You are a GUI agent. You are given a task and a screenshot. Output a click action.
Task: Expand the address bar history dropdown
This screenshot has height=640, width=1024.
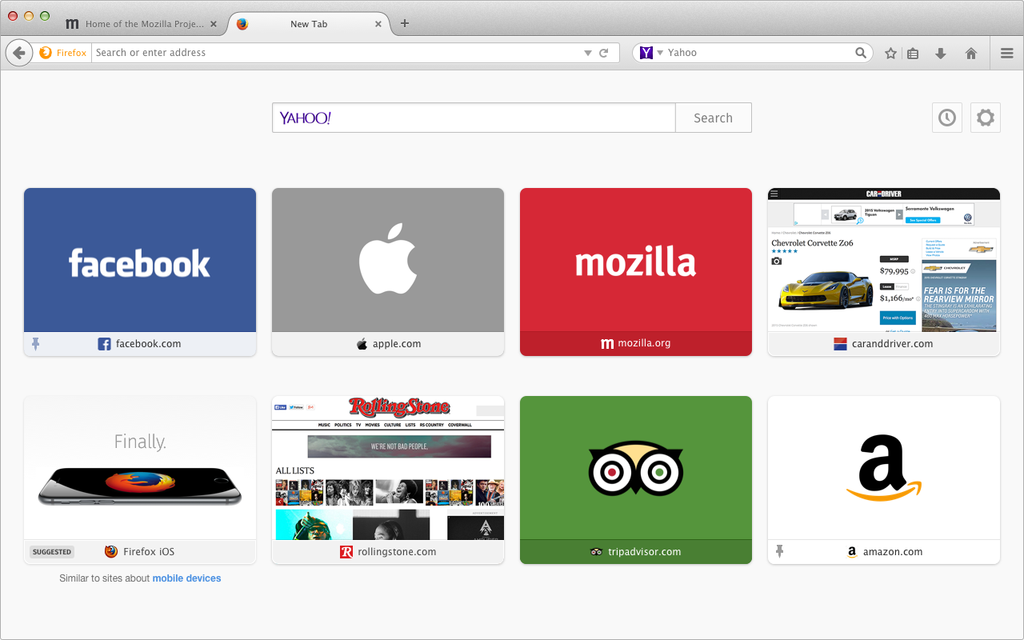(x=588, y=53)
